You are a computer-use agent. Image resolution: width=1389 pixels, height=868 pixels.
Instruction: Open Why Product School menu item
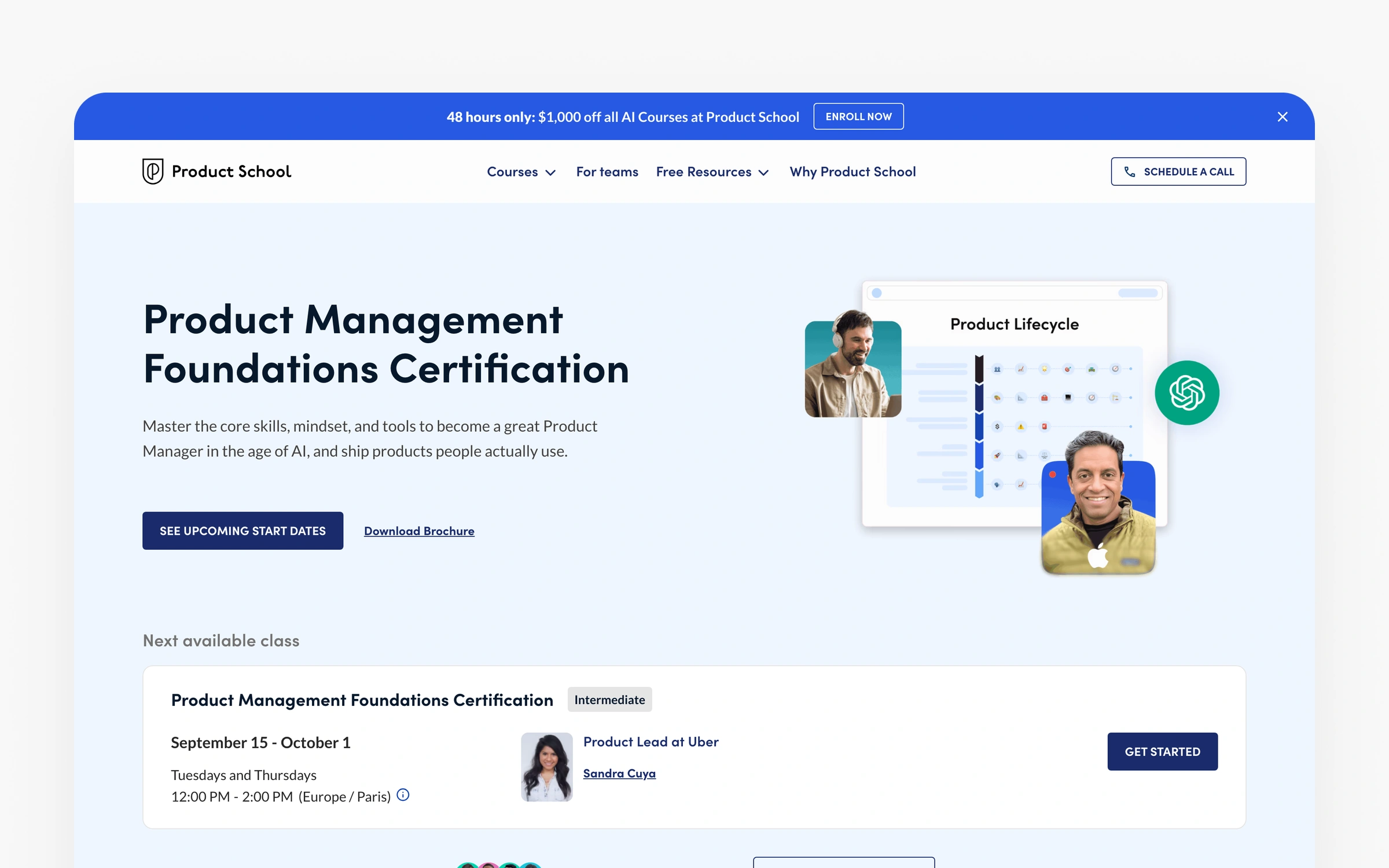[852, 172]
